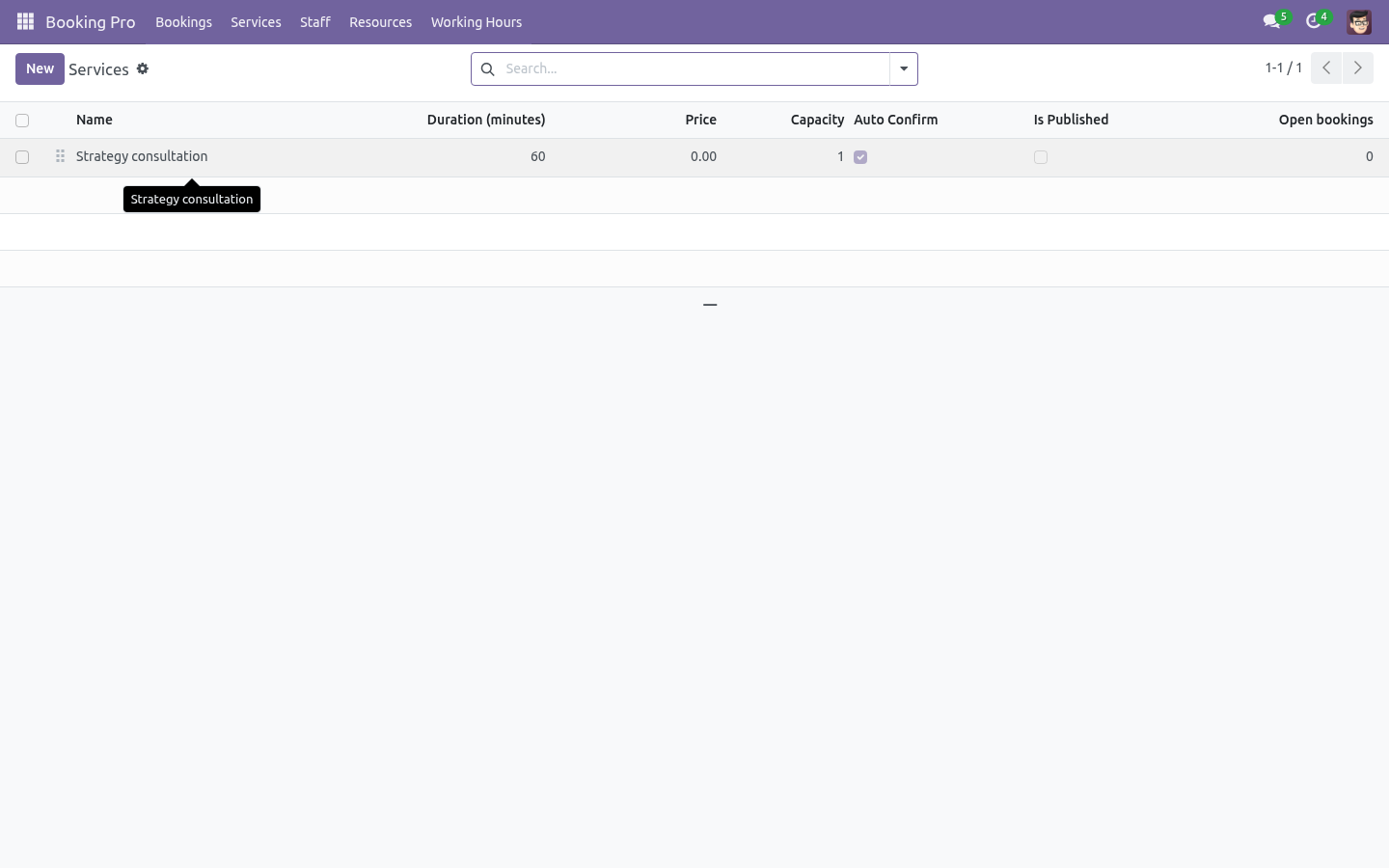
Task: Sort by the Is Published column
Action: click(x=1072, y=120)
